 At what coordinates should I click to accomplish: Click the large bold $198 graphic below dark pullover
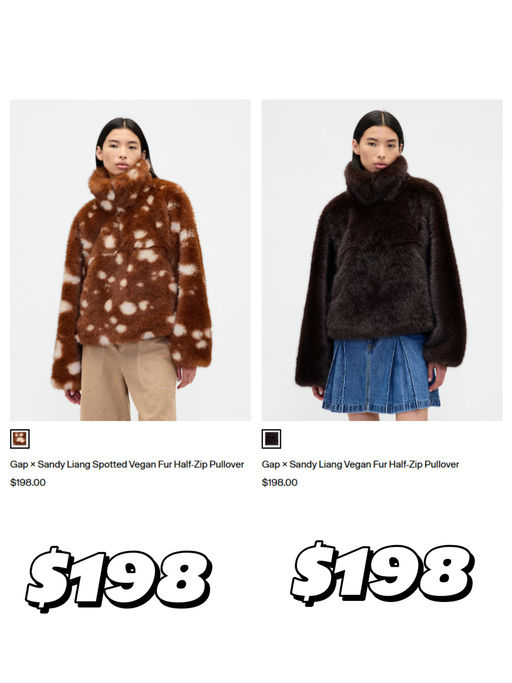tap(383, 574)
